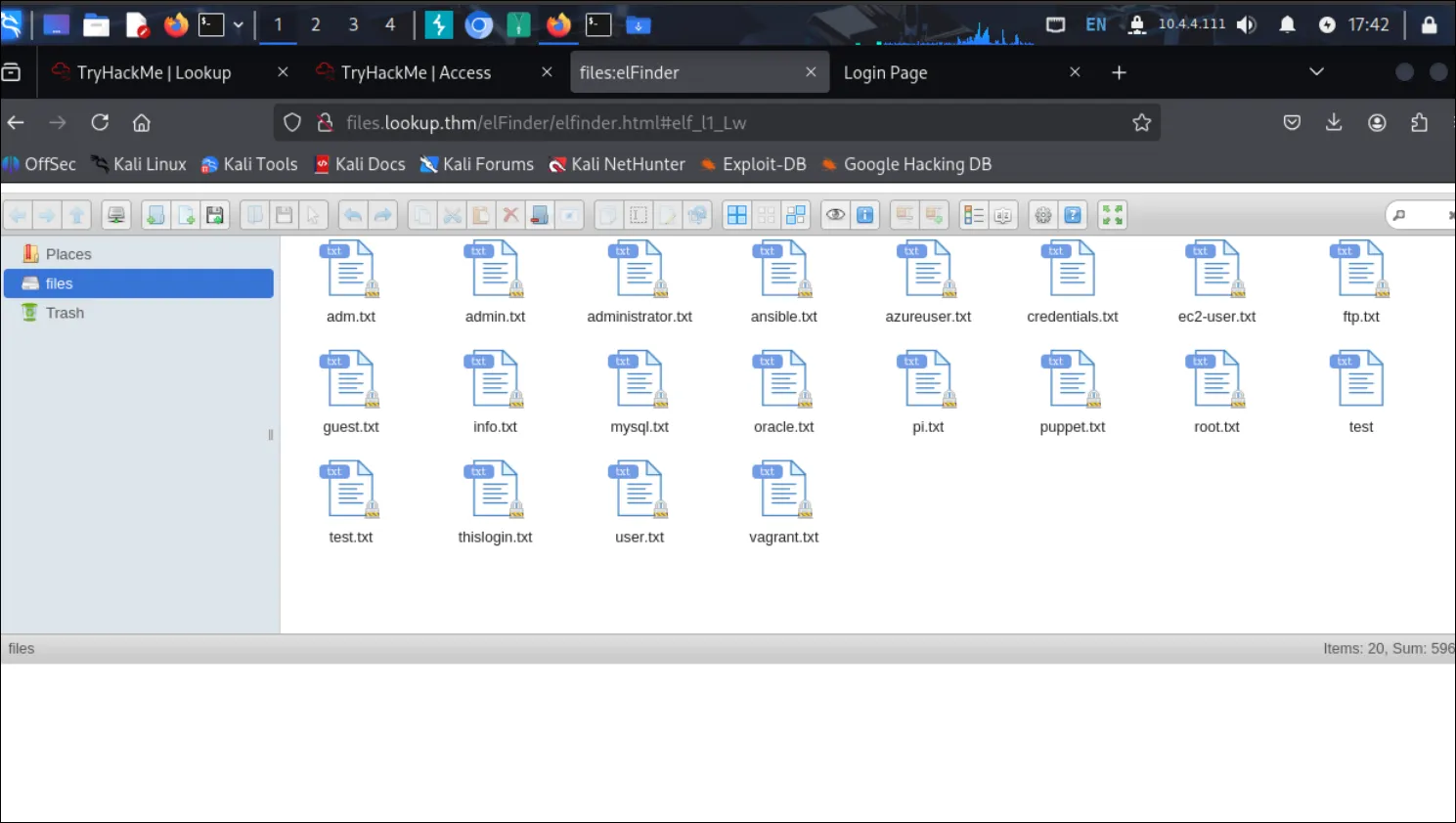Close the files:elFinder tab
Screen dimensions: 1456x823
(x=811, y=72)
